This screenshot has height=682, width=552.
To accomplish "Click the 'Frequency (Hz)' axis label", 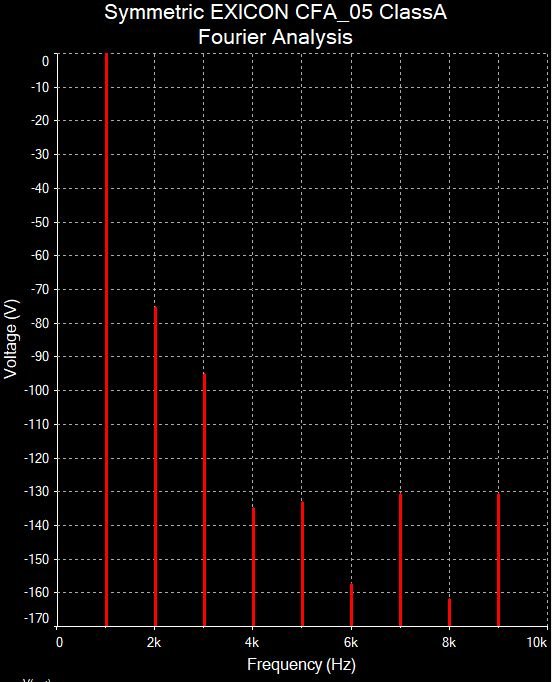I will point(301,665).
